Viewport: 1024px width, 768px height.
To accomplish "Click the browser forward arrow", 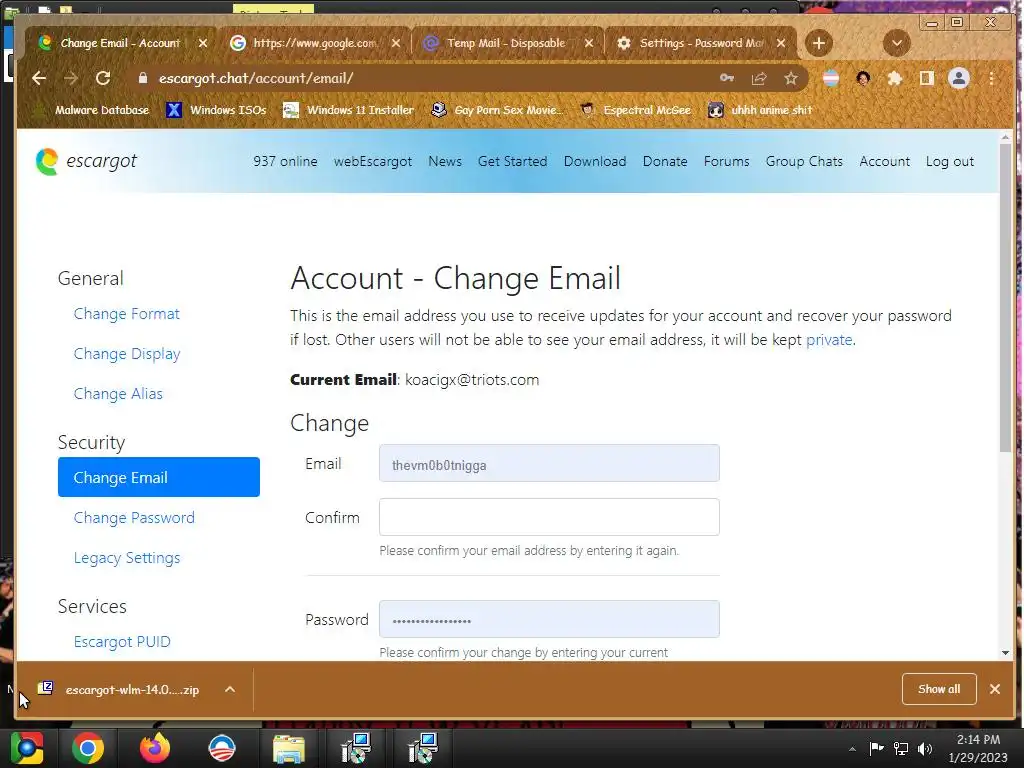I will 71,78.
